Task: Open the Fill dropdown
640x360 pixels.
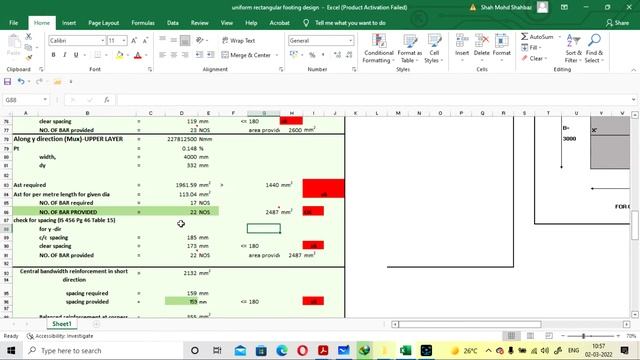Action: (531, 48)
